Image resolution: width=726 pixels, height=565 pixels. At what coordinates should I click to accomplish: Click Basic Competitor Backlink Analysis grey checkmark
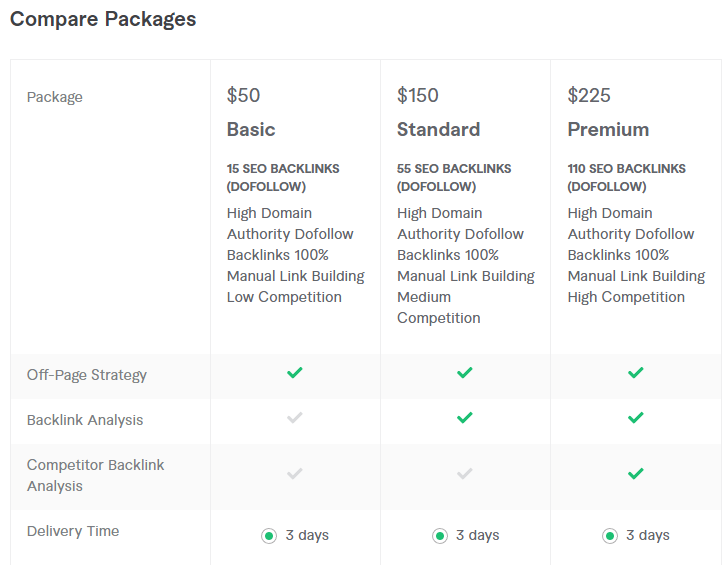[x=294, y=474]
